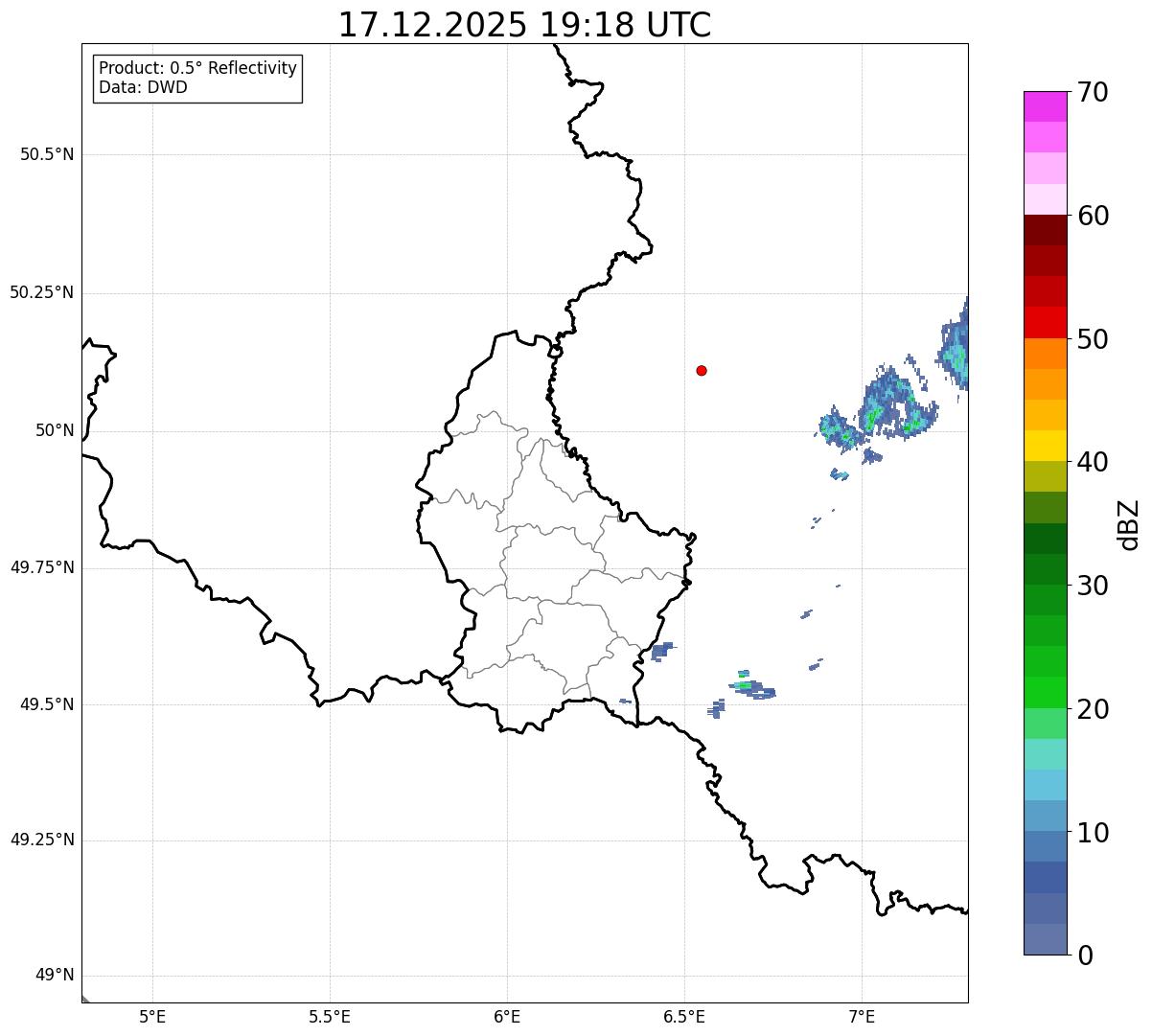1152x1036 pixels.
Task: Click the small green-cored radar echo east of 6.5°E
Action: tap(751, 684)
